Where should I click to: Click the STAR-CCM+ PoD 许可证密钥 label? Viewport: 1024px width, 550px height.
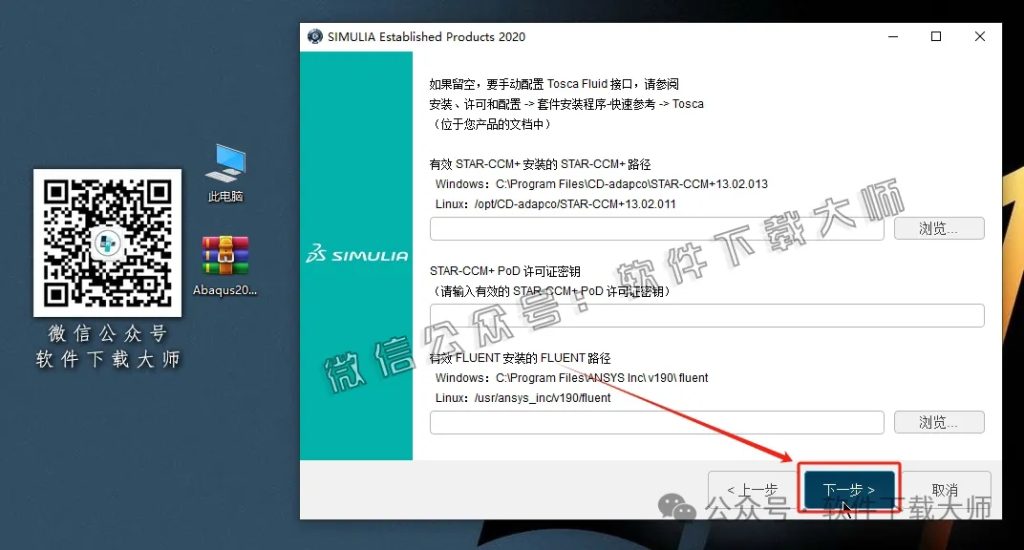coord(505,271)
